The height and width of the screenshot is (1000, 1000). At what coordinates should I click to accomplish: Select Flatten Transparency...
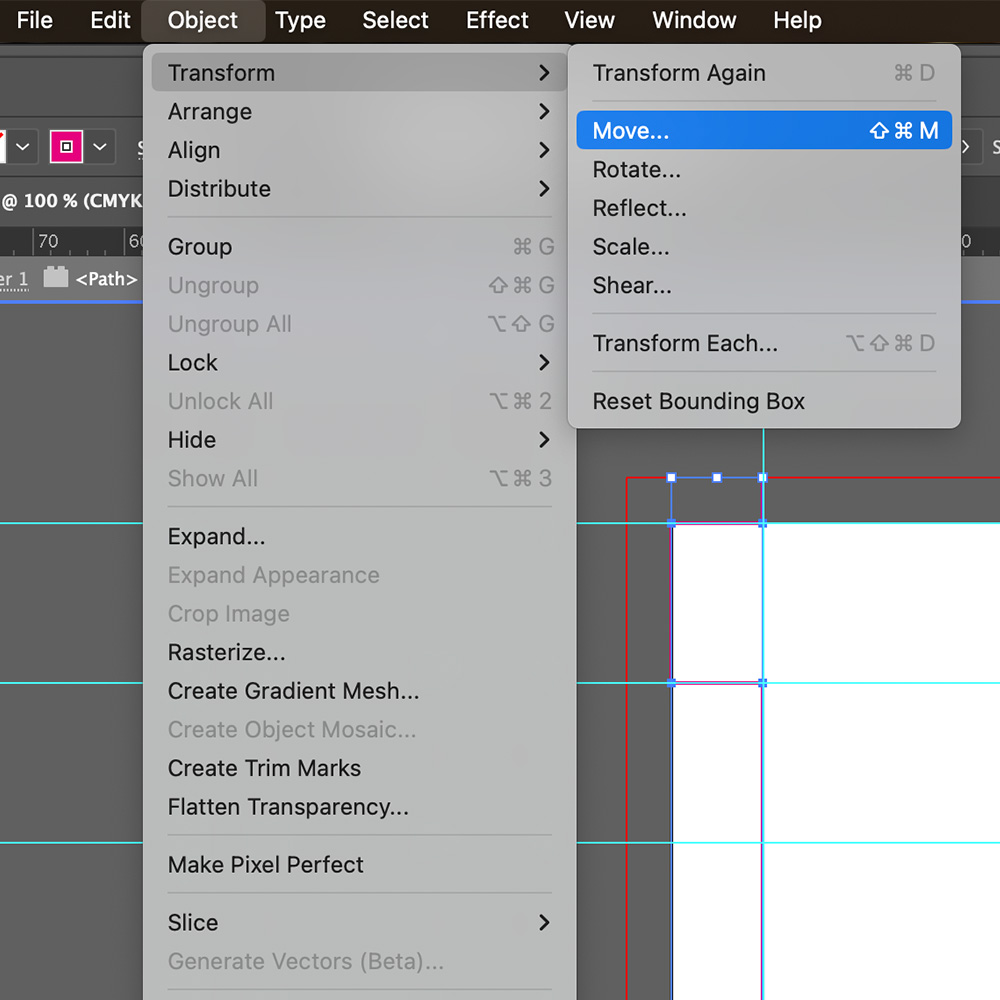[x=359, y=807]
